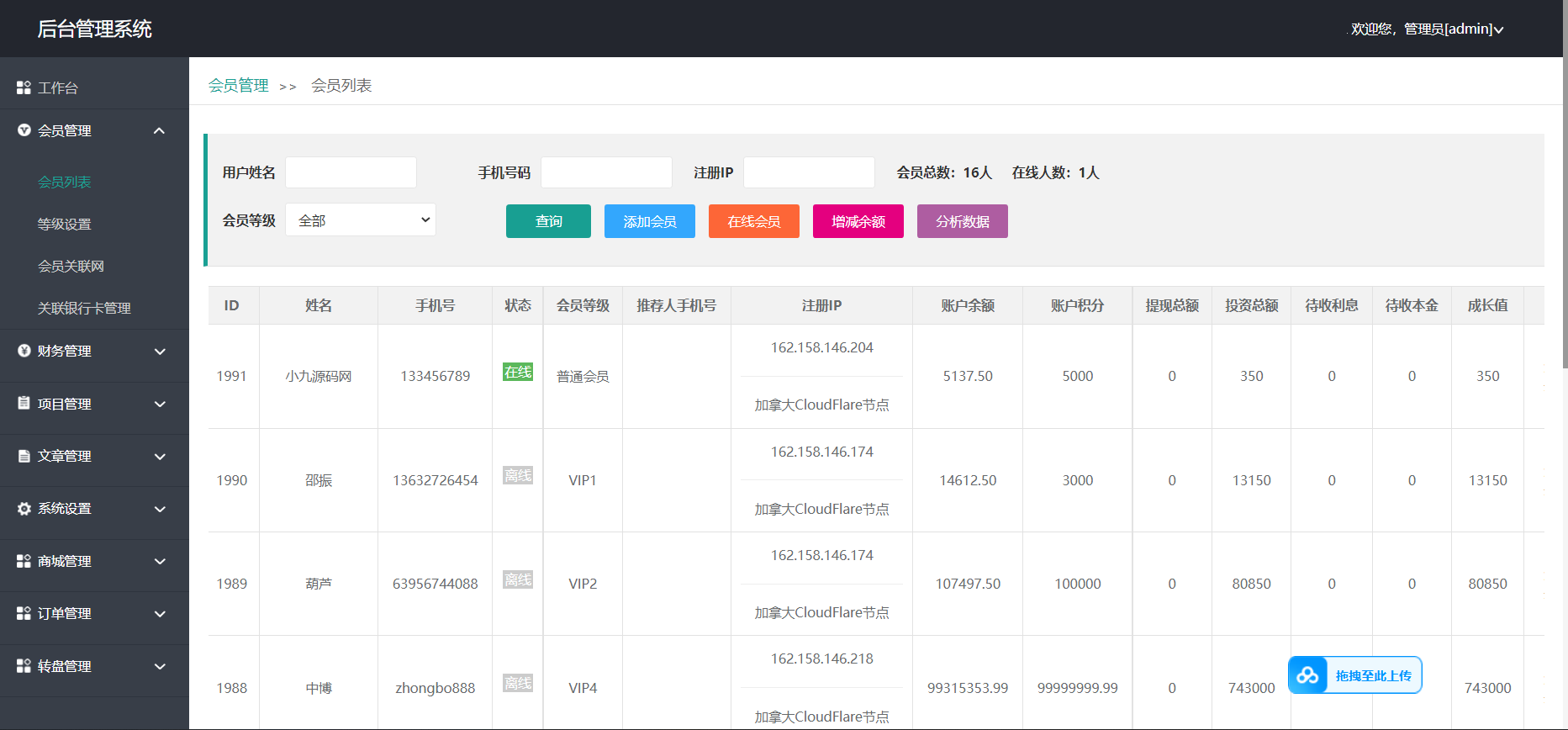
Task: Expand the 财务管理 chevron
Action: (160, 352)
